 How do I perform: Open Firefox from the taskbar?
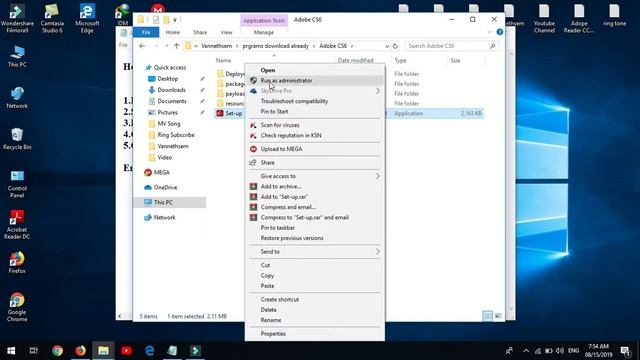pyautogui.click(x=80, y=351)
